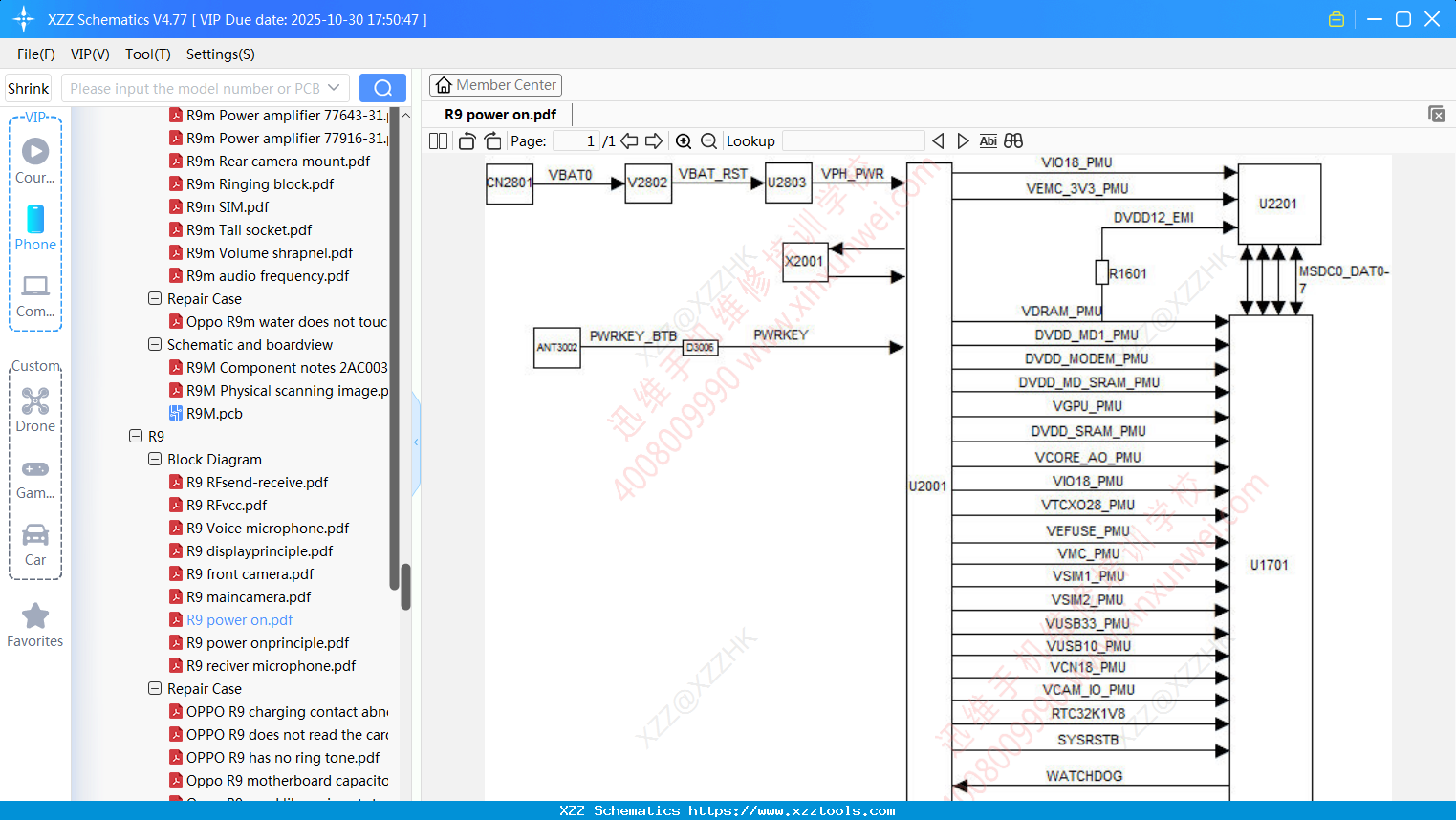
Task: Jump to previous lookup result
Action: click(x=938, y=141)
